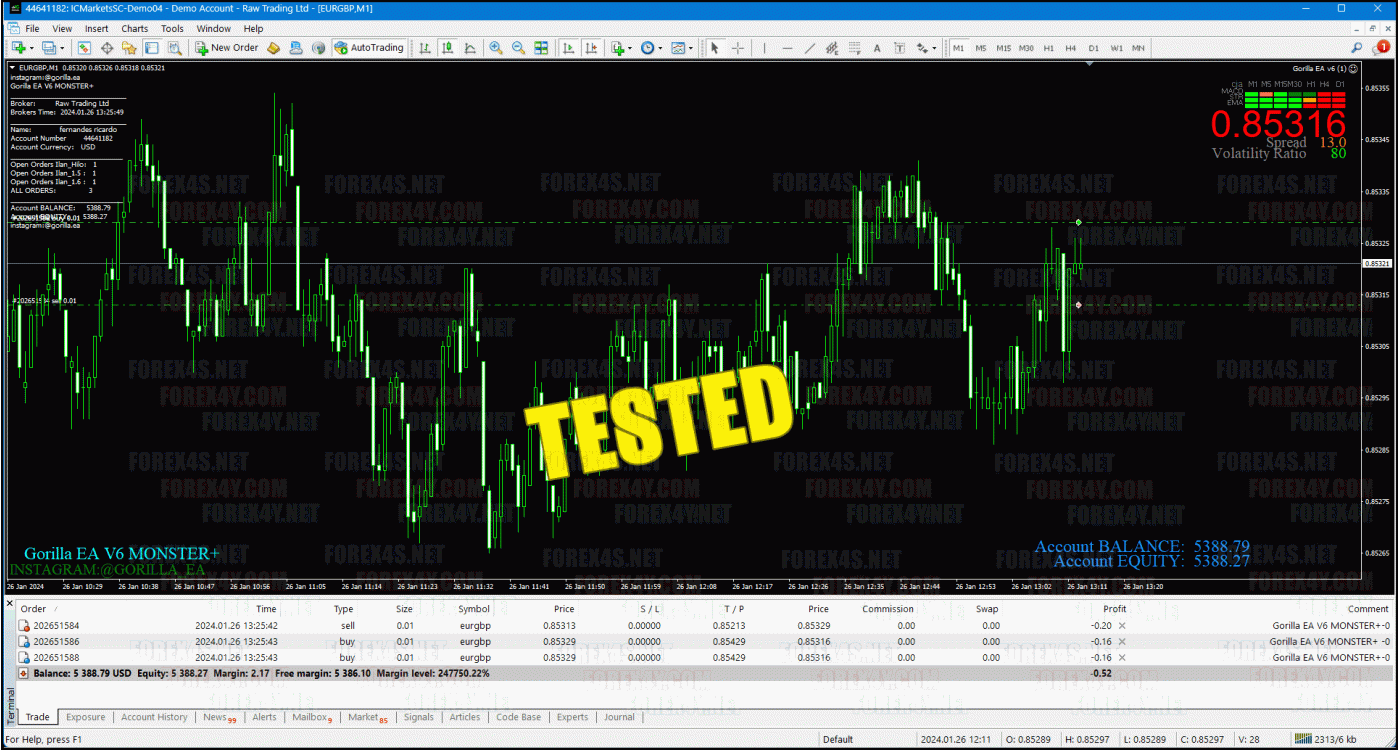Enable chart auto scroll
Image resolution: width=1400 pixels, height=750 pixels.
point(568,47)
